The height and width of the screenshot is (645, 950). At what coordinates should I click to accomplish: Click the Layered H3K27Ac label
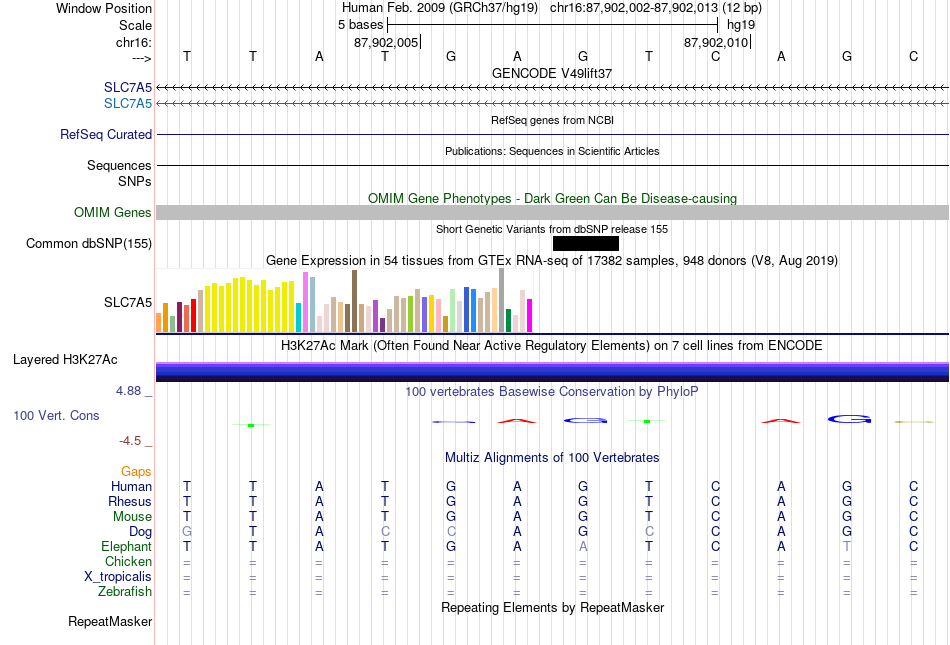(x=65, y=360)
